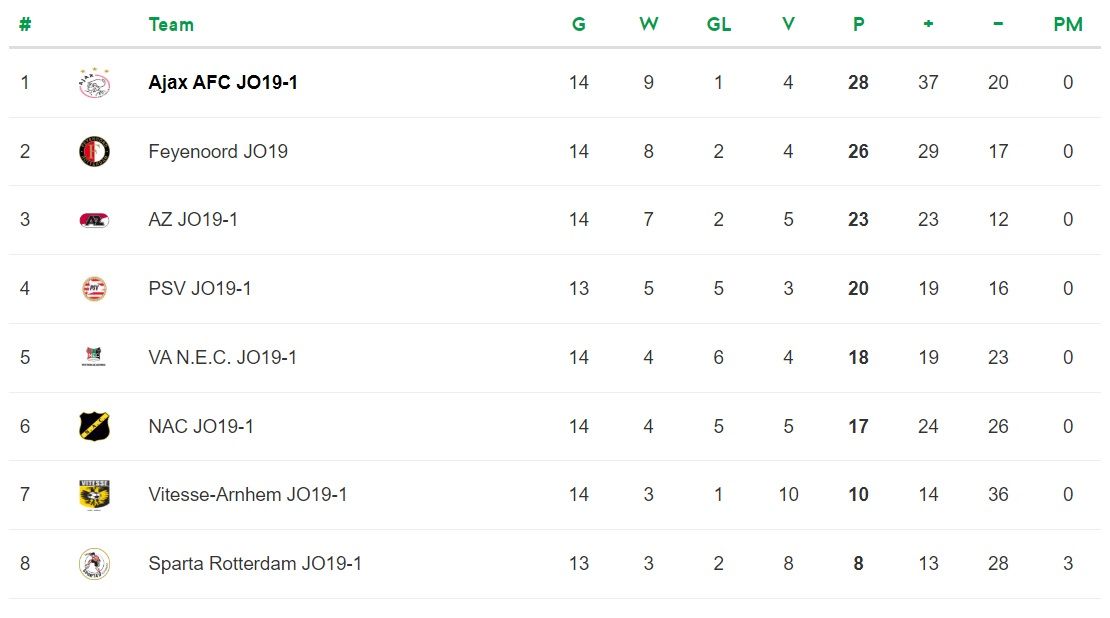Open the Ajax AFC JO19-1 team link

223,83
